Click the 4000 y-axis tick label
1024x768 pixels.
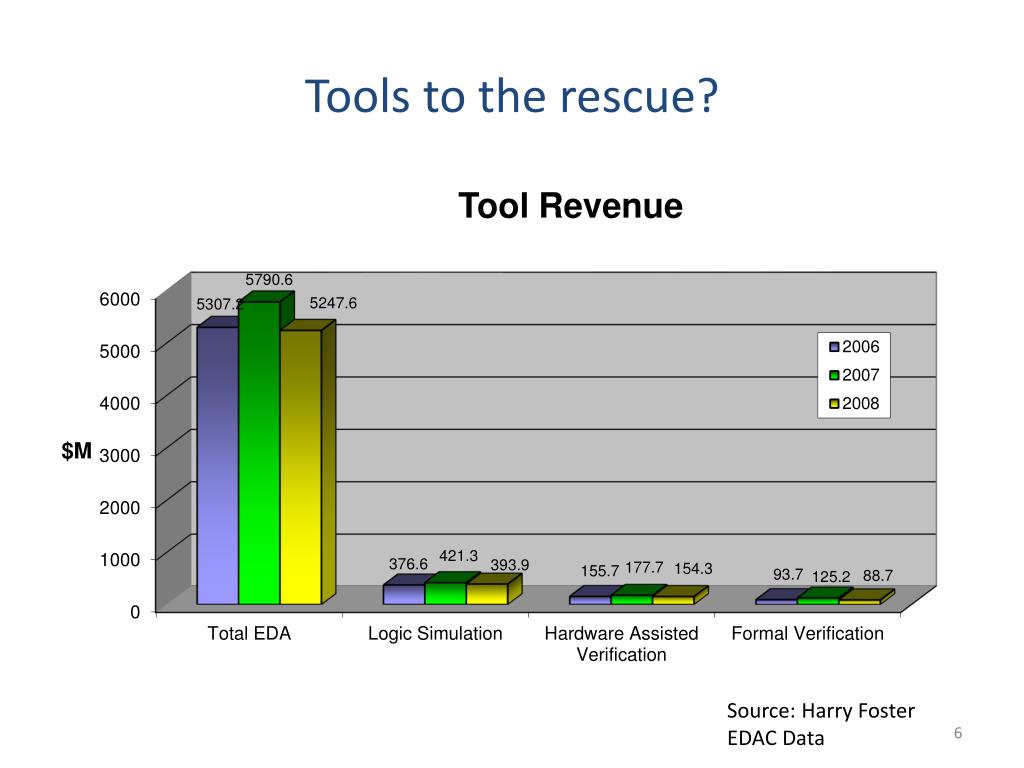coord(120,404)
